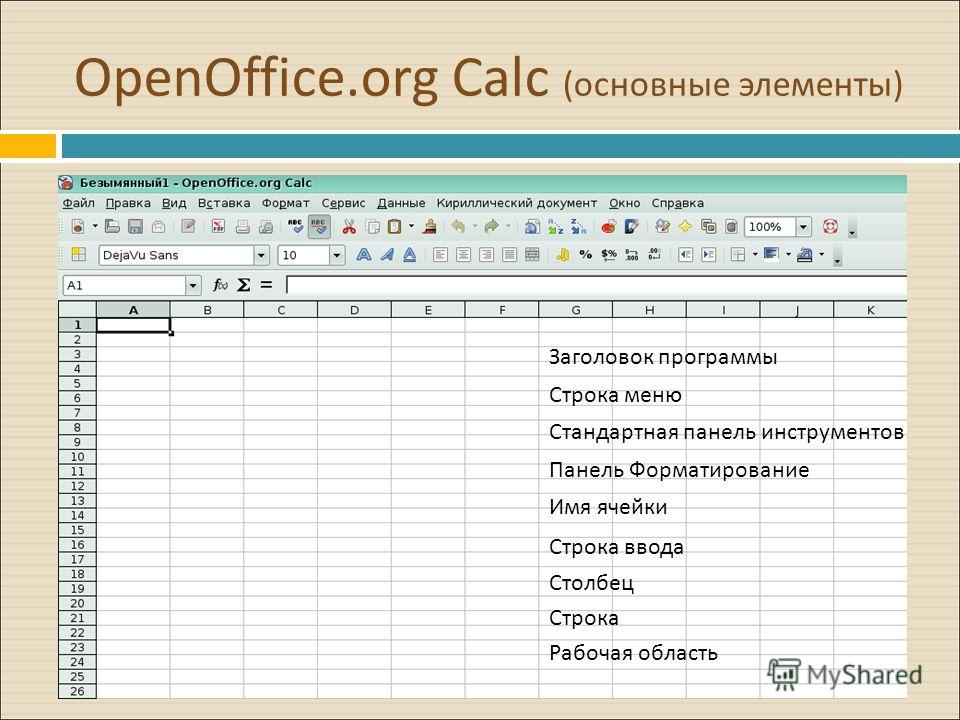Export directly as PDF icon
Screen dimensions: 960x720
(x=219, y=227)
